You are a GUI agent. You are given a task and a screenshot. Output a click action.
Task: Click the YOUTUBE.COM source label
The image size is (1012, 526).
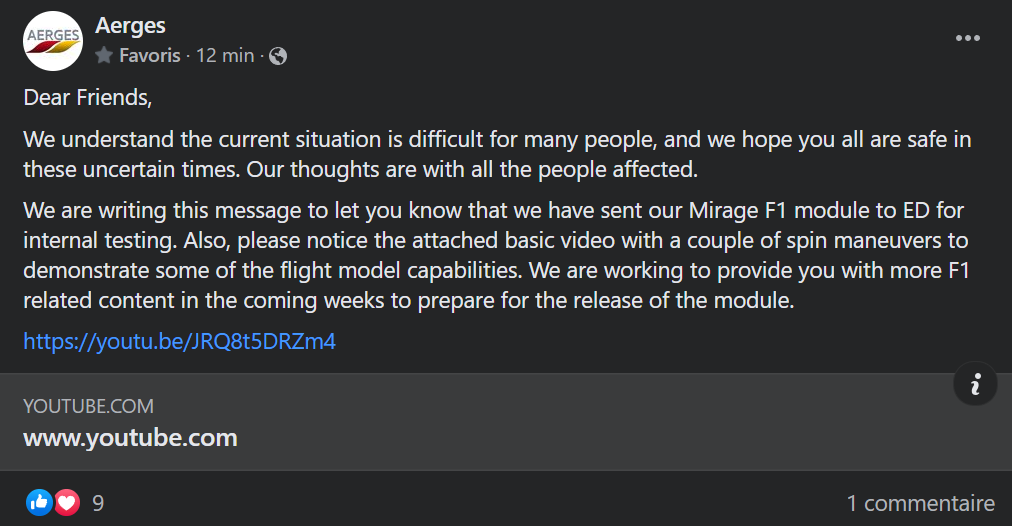88,406
